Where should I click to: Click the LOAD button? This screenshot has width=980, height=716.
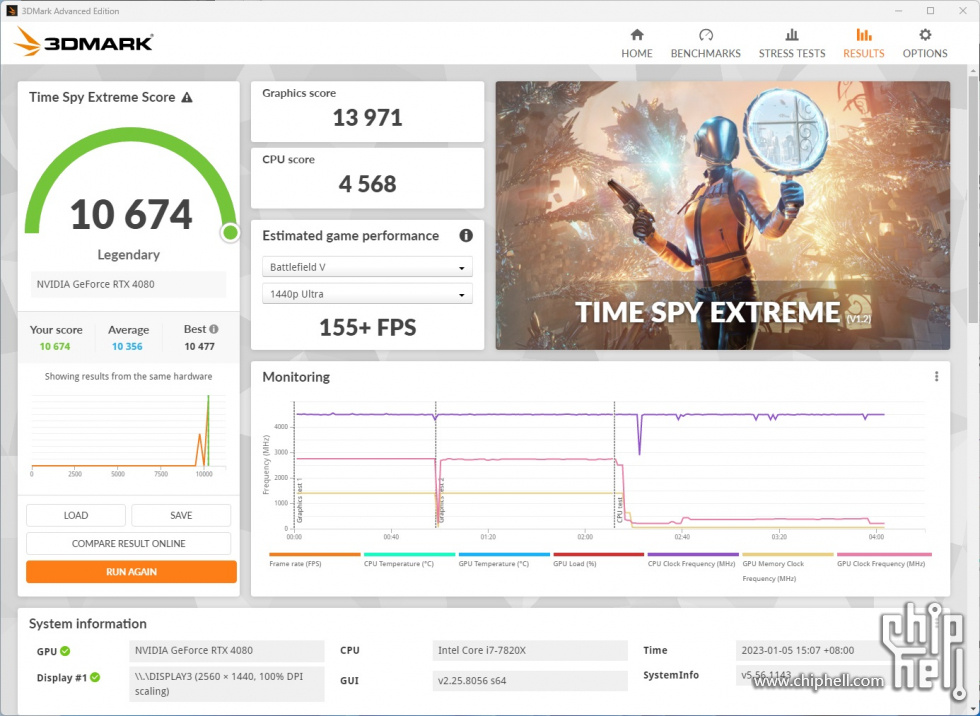76,515
